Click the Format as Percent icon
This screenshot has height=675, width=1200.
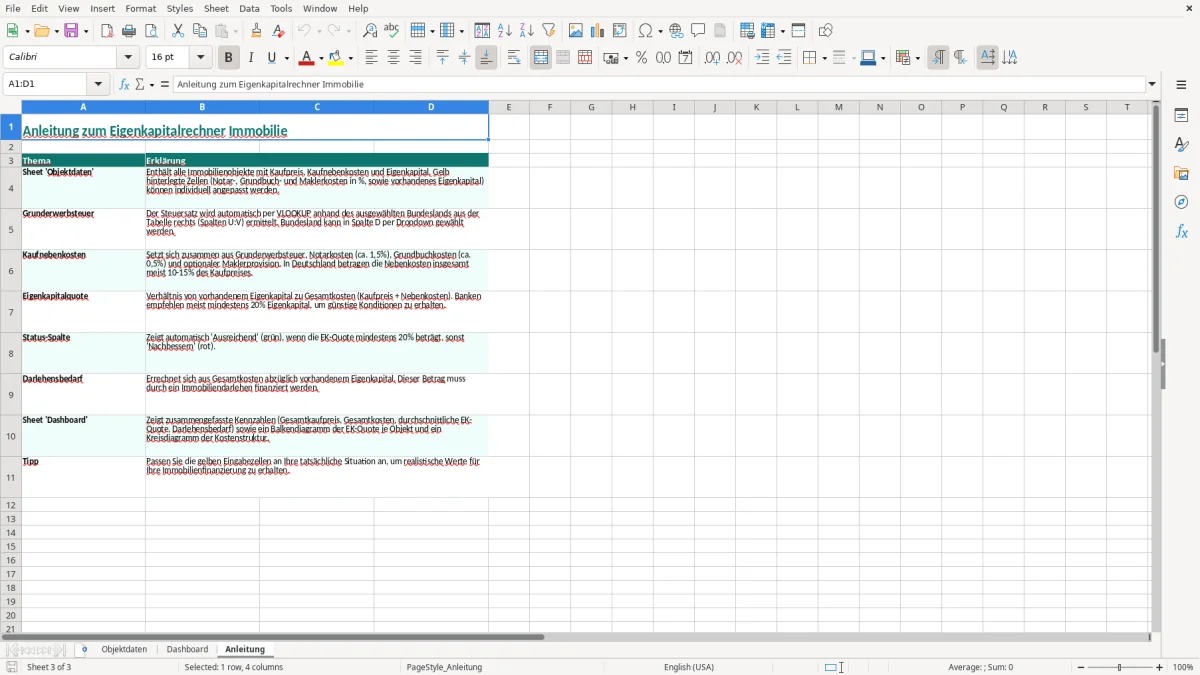point(641,58)
